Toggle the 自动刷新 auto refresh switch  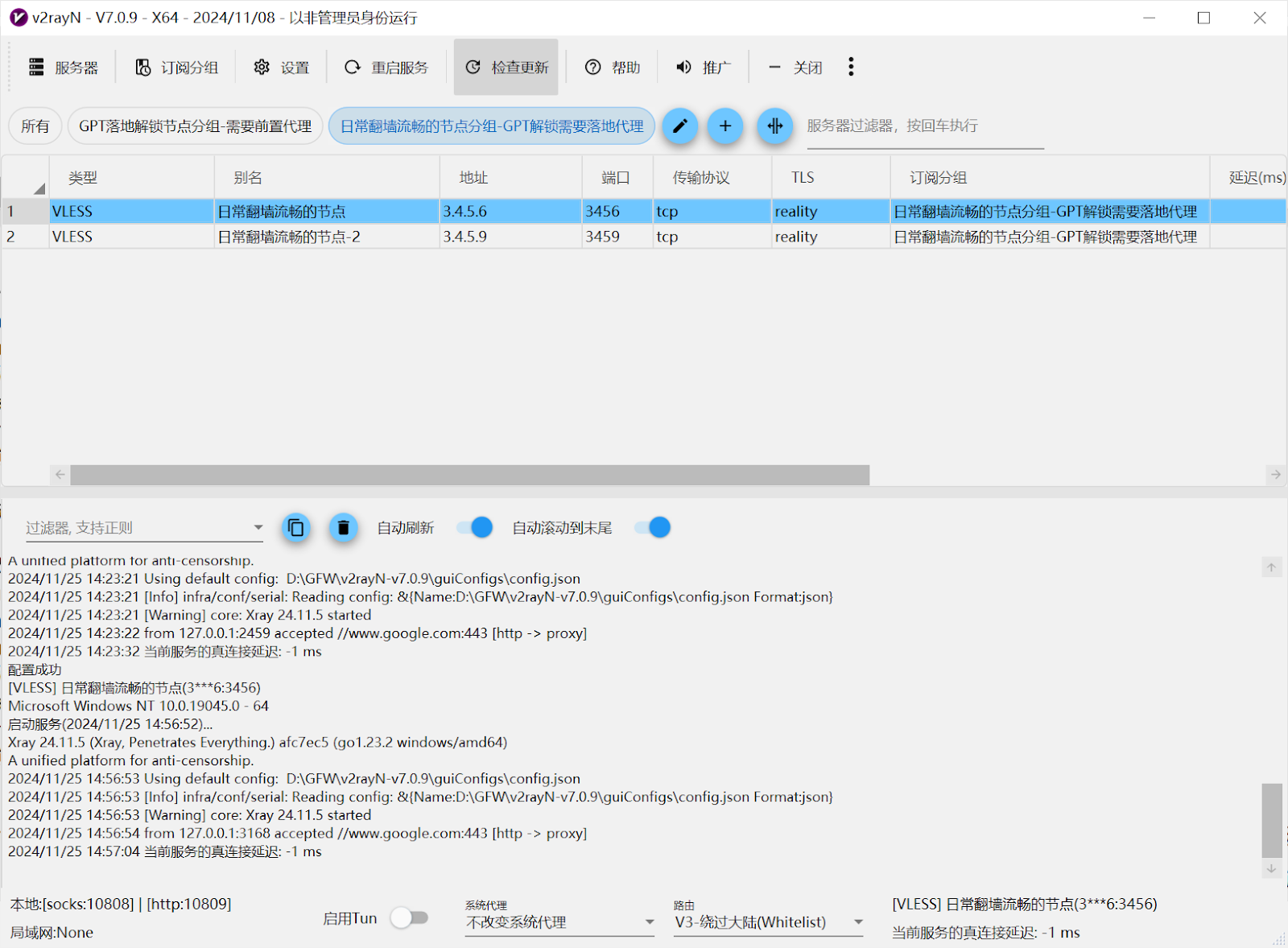click(x=475, y=528)
